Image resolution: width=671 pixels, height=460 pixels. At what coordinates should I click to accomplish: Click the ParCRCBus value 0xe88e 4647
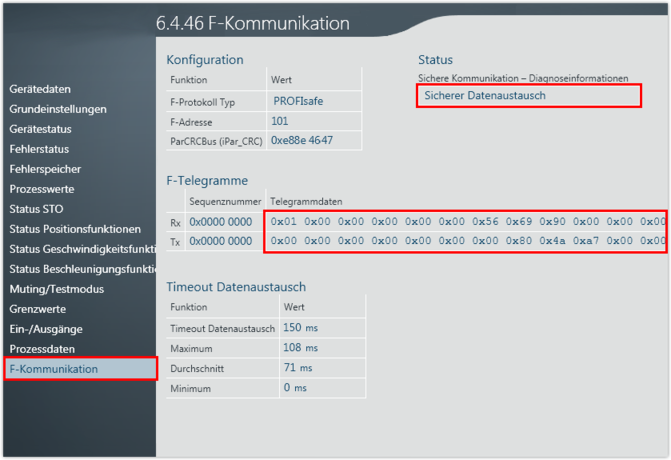pyautogui.click(x=301, y=141)
